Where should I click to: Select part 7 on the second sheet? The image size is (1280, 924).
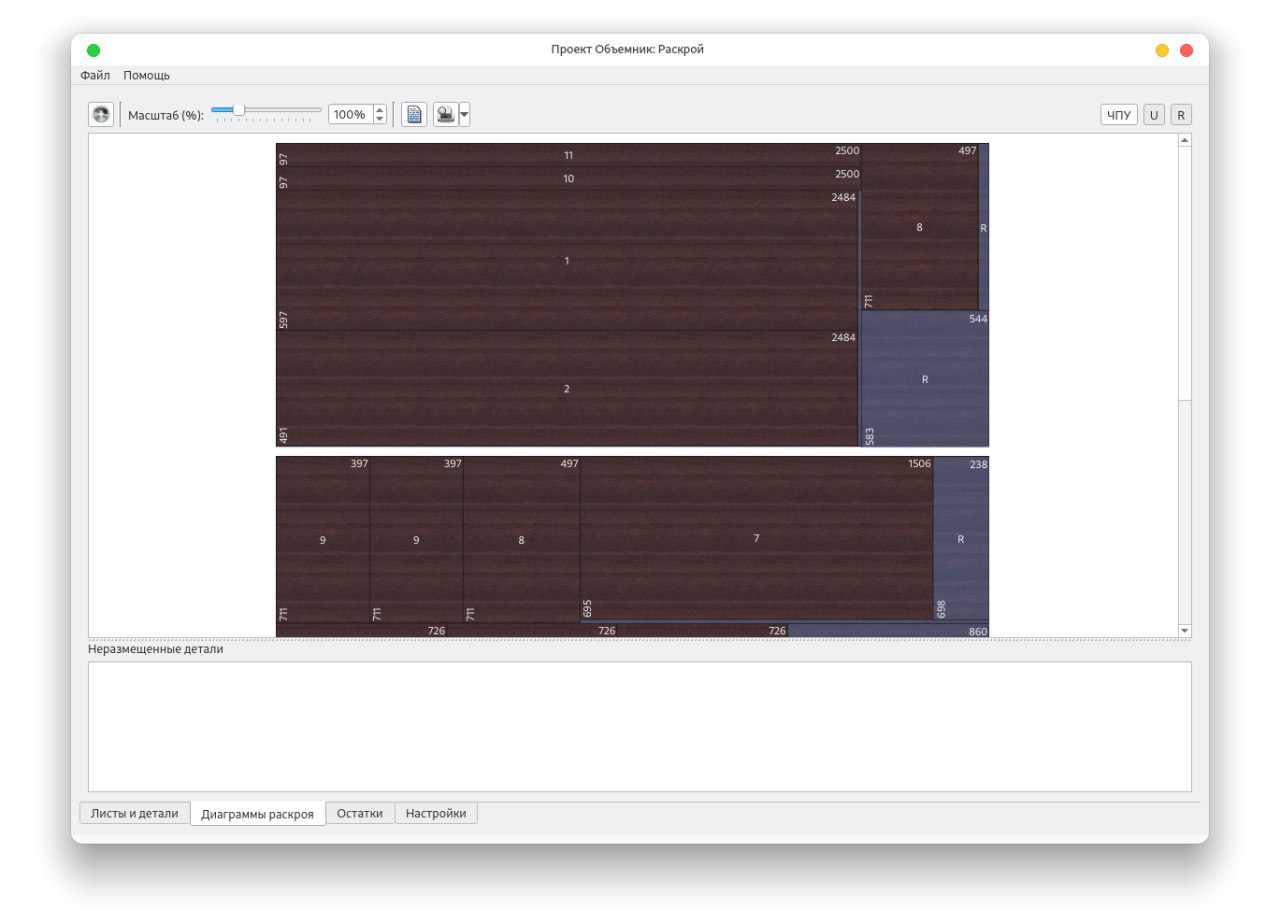pos(756,538)
